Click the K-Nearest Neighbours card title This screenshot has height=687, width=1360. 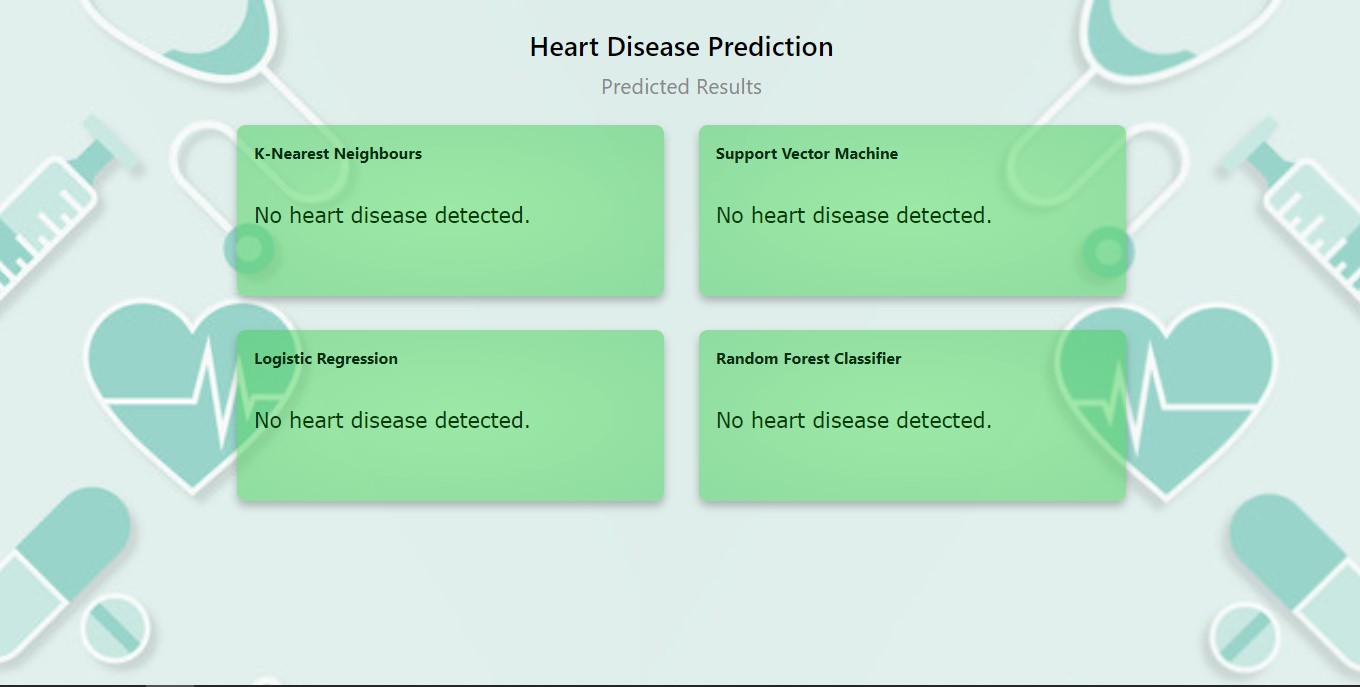point(338,153)
